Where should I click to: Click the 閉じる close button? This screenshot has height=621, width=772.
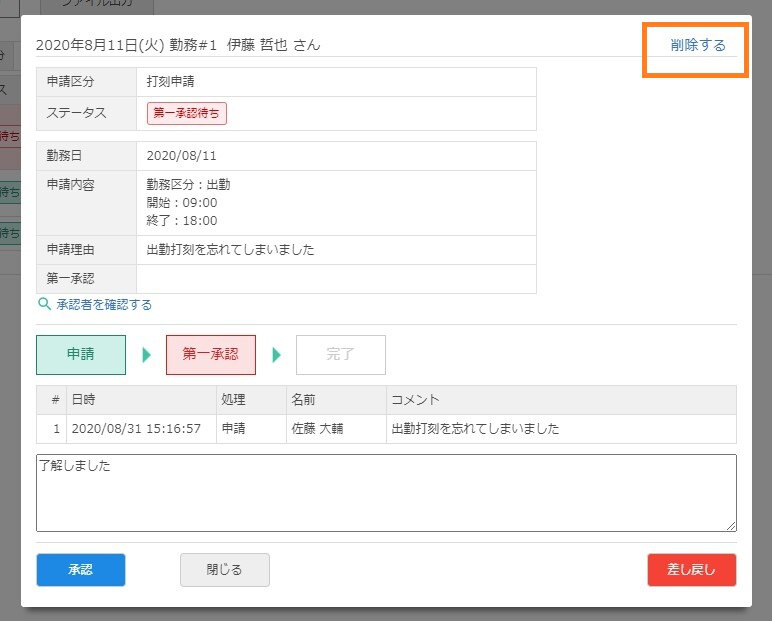coord(225,570)
